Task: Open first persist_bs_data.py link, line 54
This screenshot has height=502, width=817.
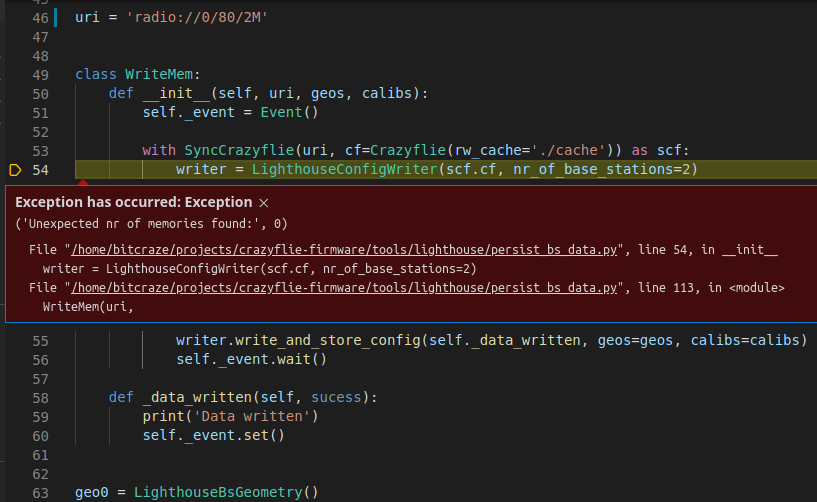Action: pos(344,250)
